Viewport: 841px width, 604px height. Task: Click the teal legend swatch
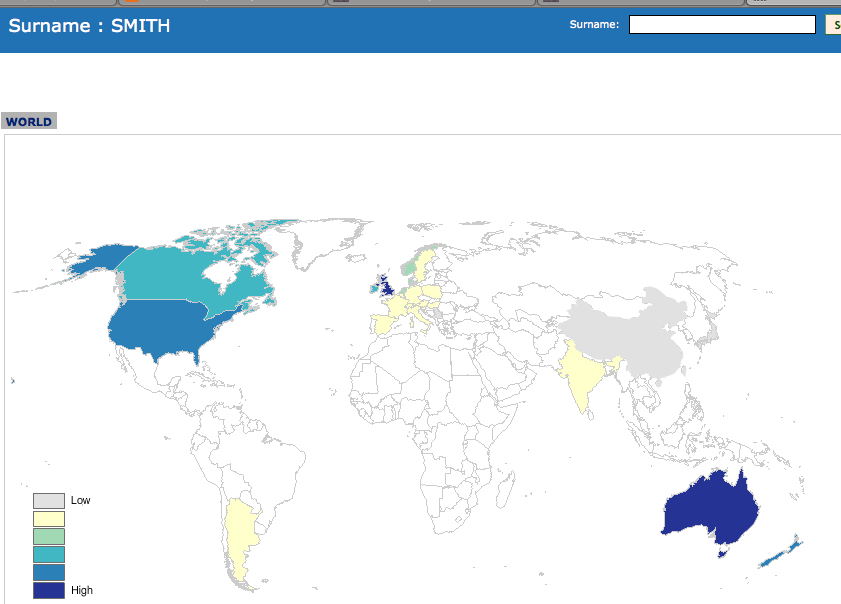pos(49,555)
